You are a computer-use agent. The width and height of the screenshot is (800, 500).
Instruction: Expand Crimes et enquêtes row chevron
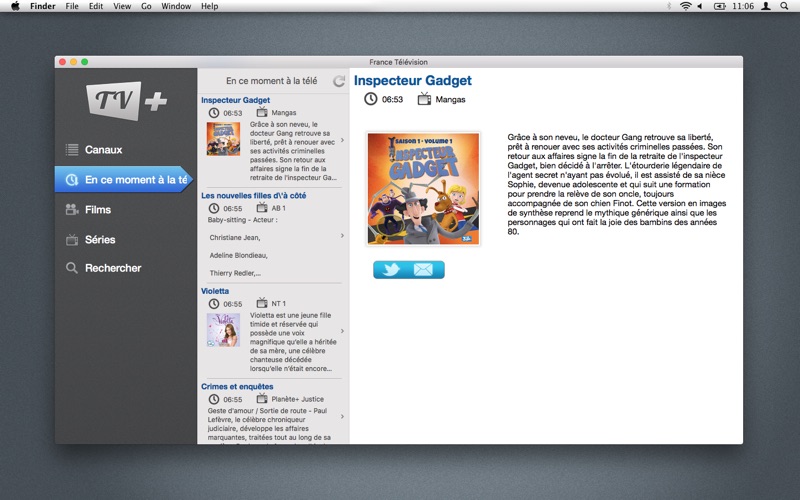(342, 416)
